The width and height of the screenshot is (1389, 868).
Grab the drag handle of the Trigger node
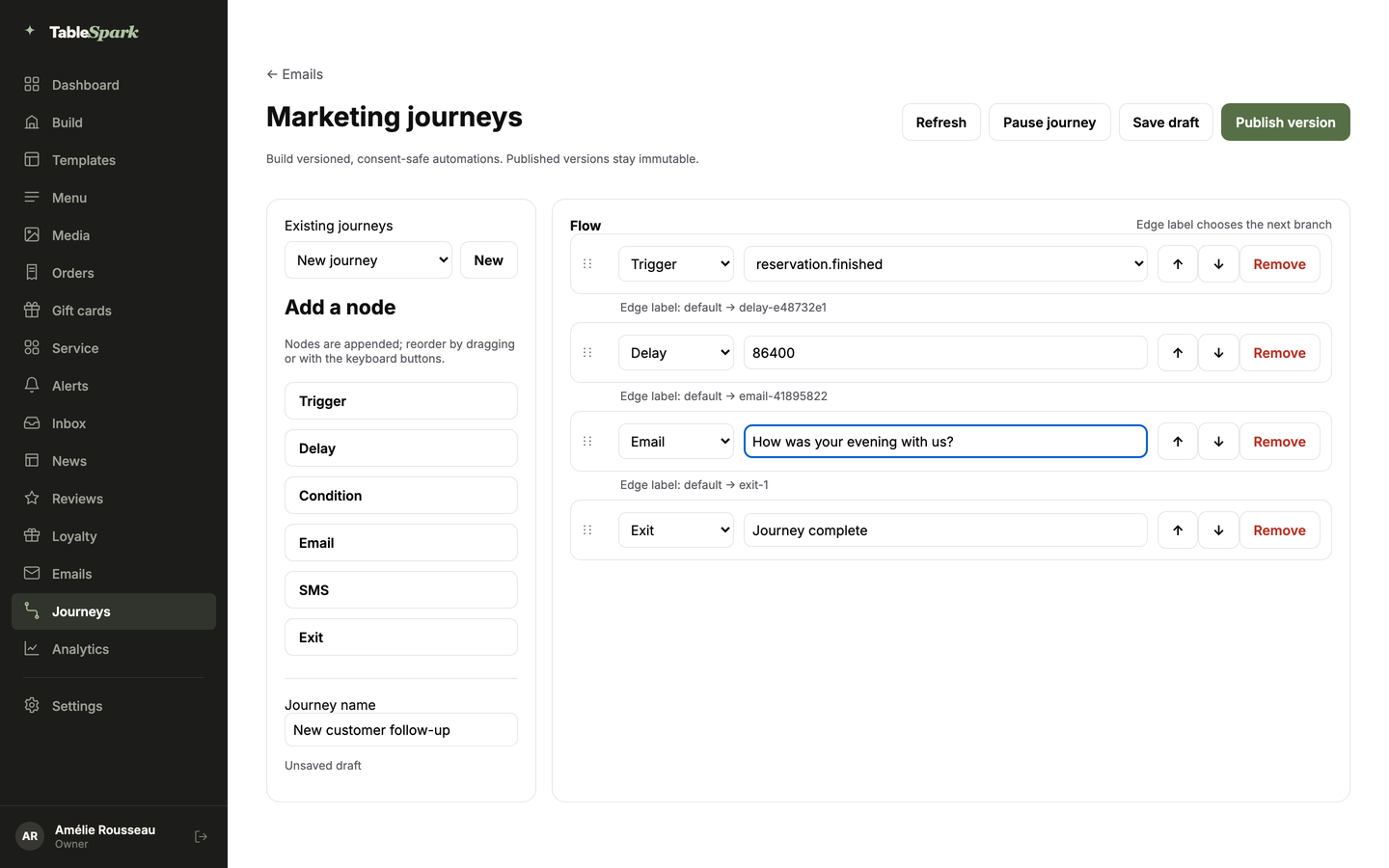[587, 264]
